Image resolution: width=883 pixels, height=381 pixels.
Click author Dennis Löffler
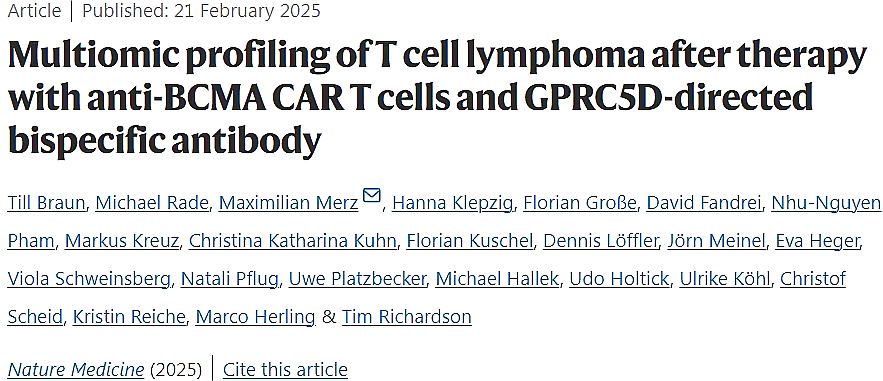point(600,241)
